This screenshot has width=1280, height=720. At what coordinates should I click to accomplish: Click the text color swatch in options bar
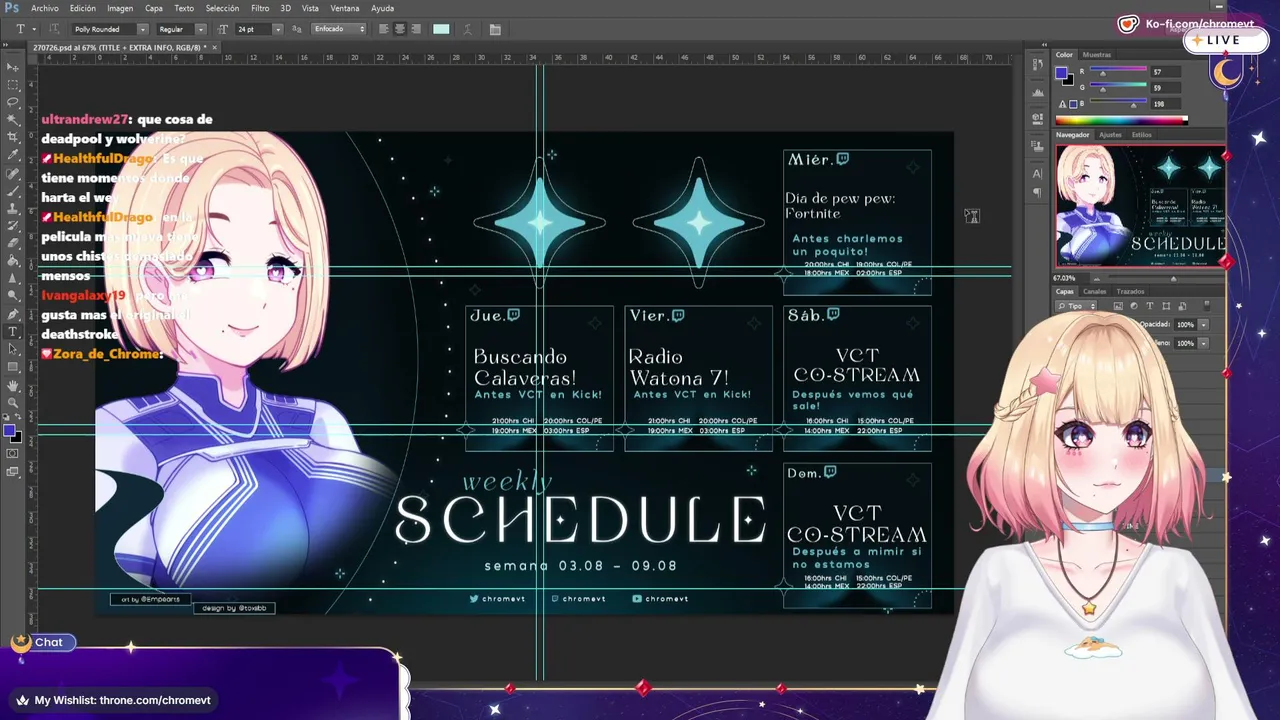coord(441,29)
